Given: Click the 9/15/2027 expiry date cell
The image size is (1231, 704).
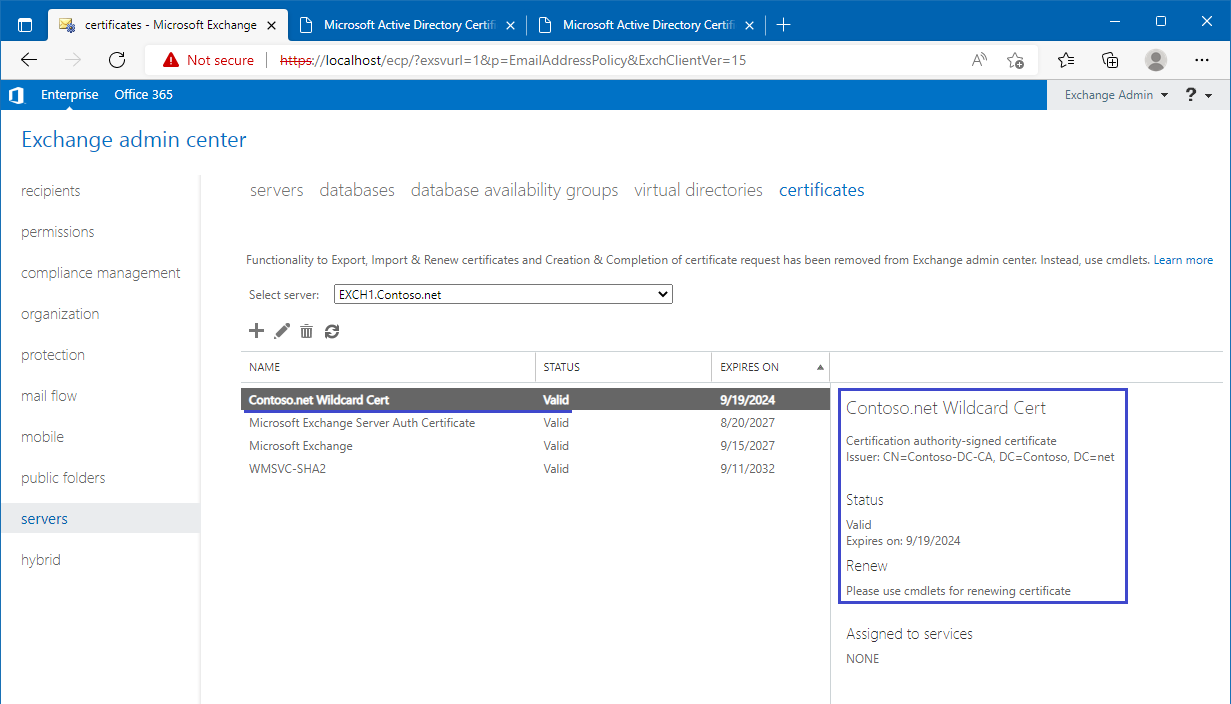Looking at the screenshot, I should coord(747,446).
